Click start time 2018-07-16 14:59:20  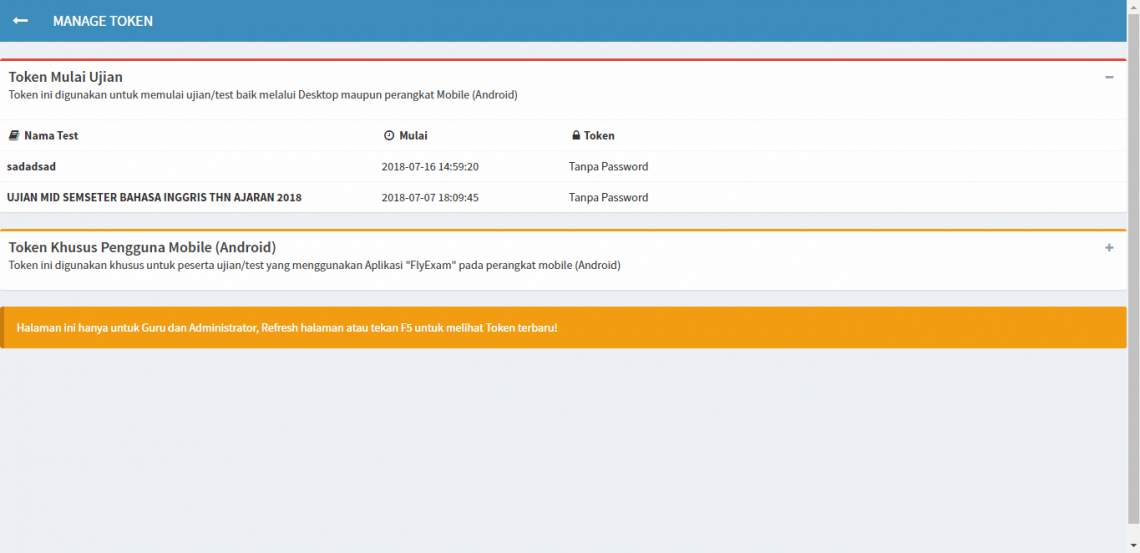tap(430, 167)
